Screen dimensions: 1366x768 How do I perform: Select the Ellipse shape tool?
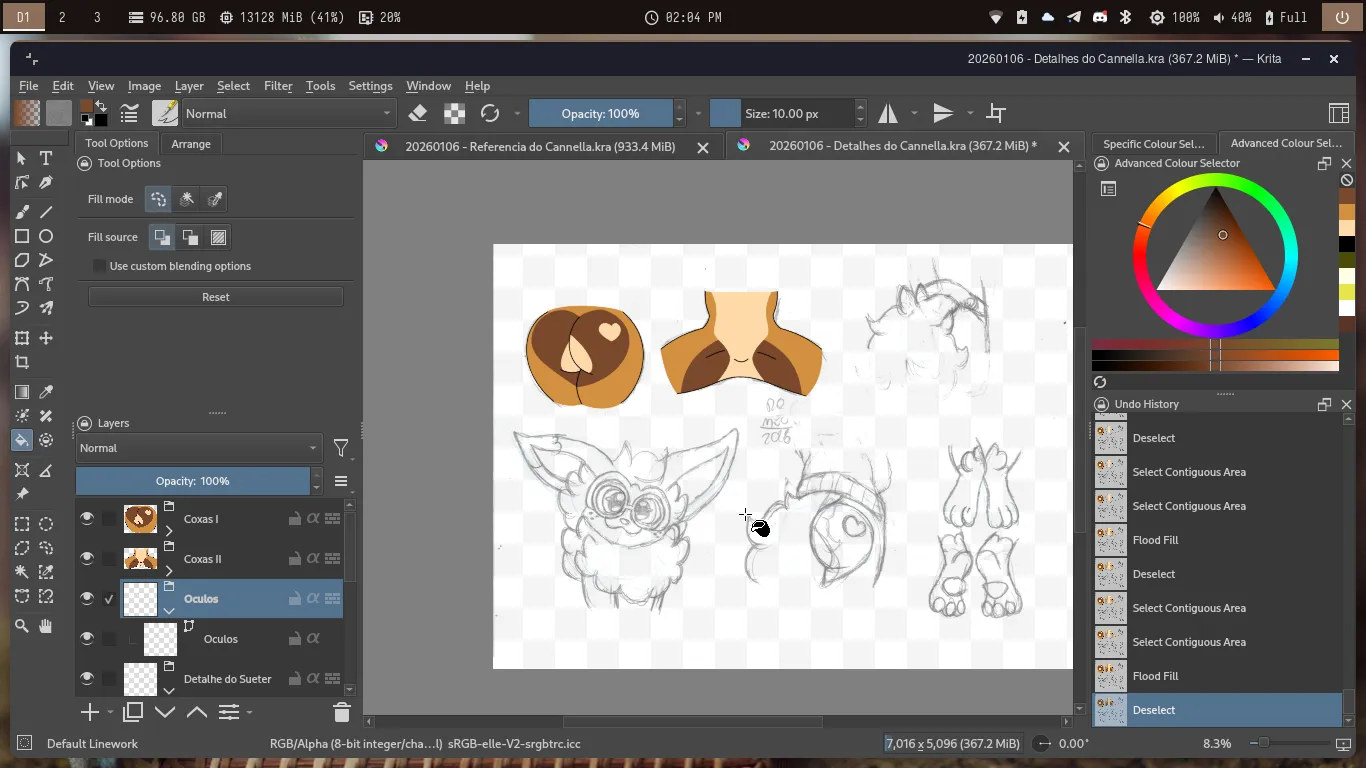pos(46,236)
